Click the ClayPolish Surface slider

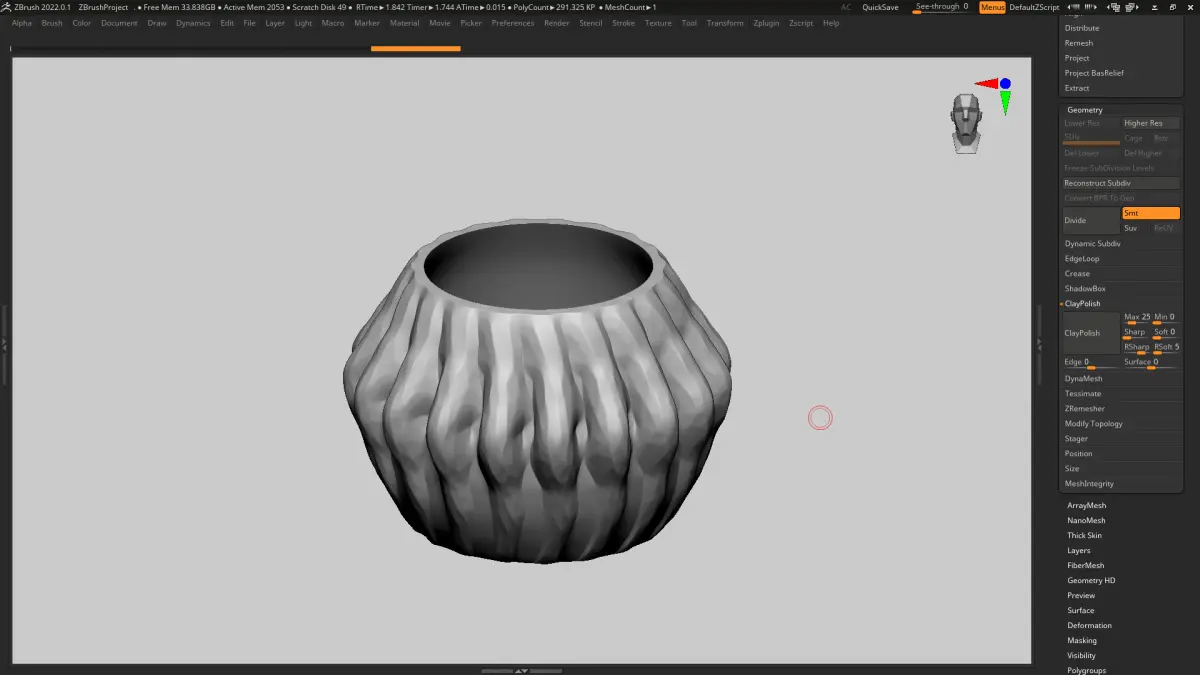click(1151, 363)
